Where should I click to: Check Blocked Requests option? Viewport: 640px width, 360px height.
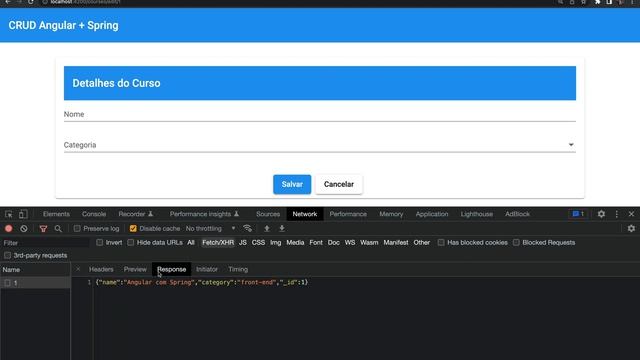(516, 242)
